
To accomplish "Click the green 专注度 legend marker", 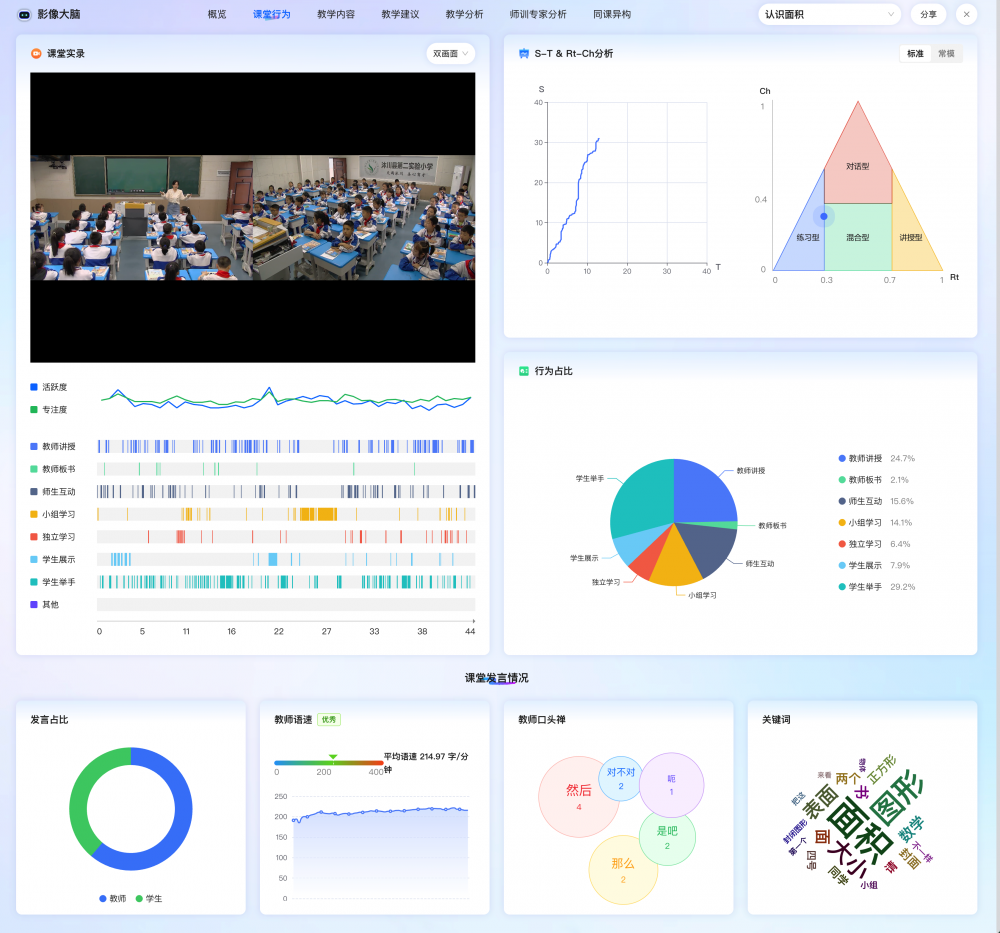I will pos(34,409).
